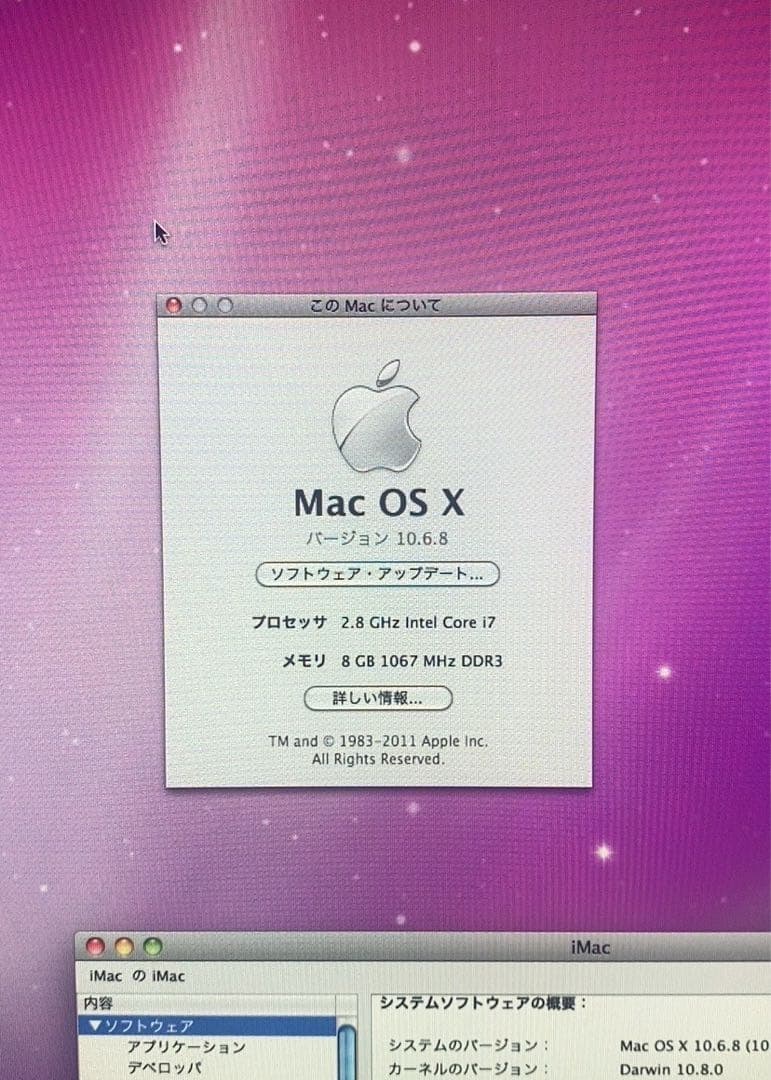Click the プロセッサ label
The width and height of the screenshot is (771, 1080).
click(289, 623)
